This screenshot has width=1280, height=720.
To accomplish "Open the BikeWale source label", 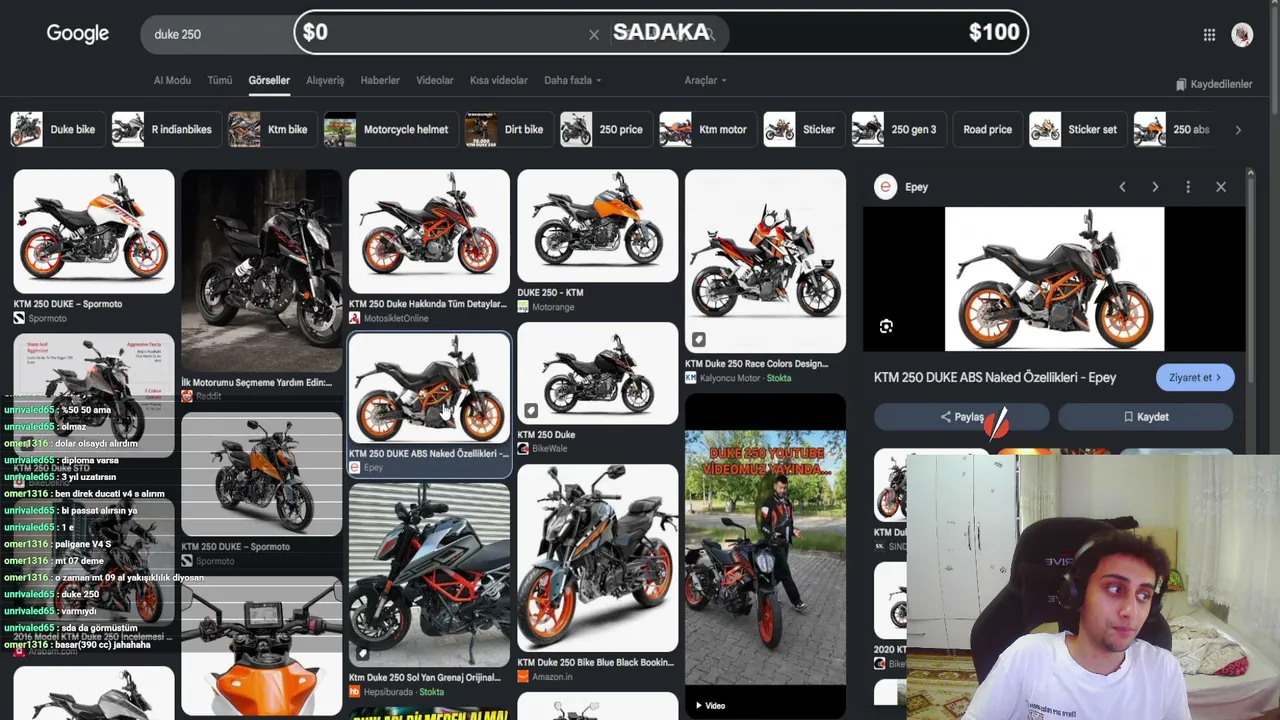I will click(x=542, y=448).
